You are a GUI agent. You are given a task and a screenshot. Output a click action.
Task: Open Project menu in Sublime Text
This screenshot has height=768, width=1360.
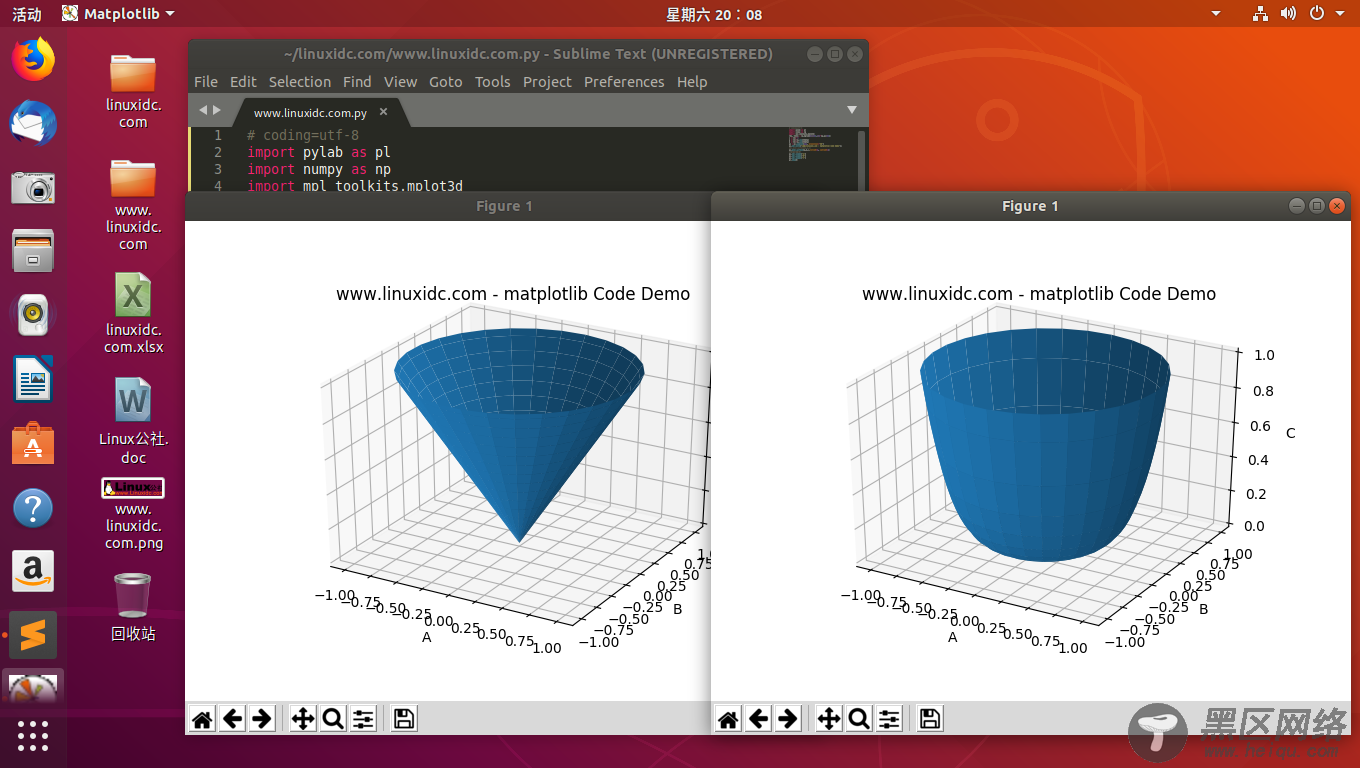(547, 82)
